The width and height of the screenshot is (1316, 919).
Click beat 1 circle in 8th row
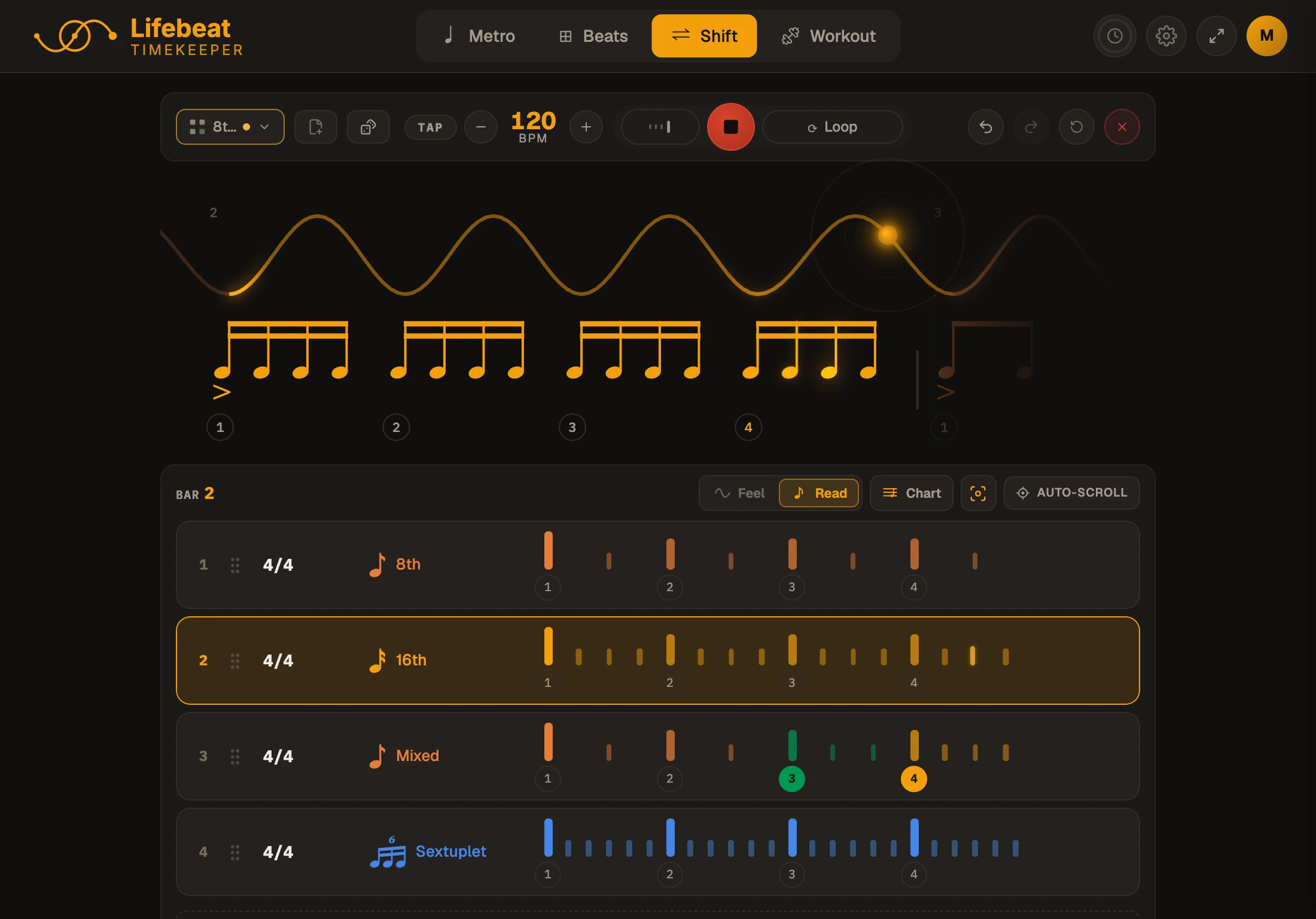(548, 587)
